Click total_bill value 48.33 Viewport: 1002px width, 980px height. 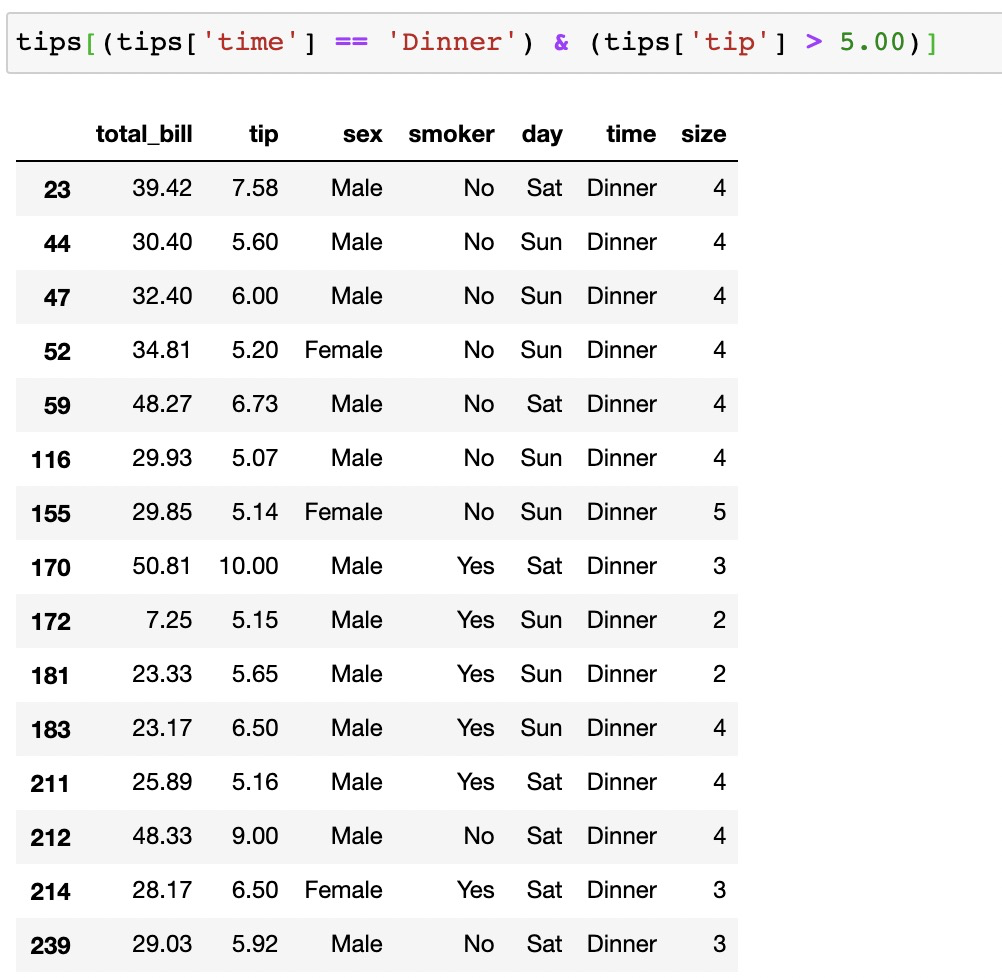tap(162, 836)
